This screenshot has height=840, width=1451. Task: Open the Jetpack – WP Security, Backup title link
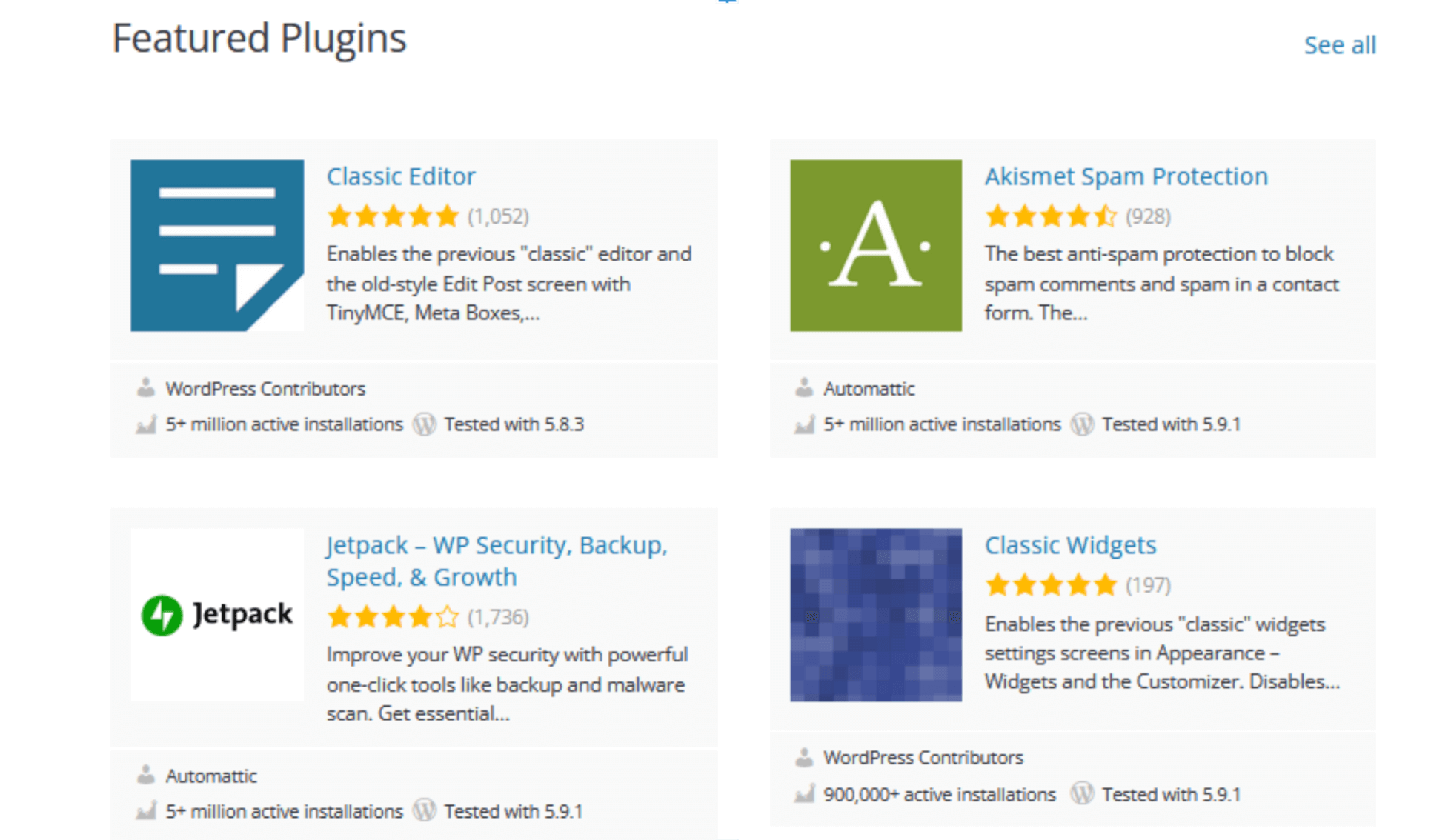click(497, 561)
